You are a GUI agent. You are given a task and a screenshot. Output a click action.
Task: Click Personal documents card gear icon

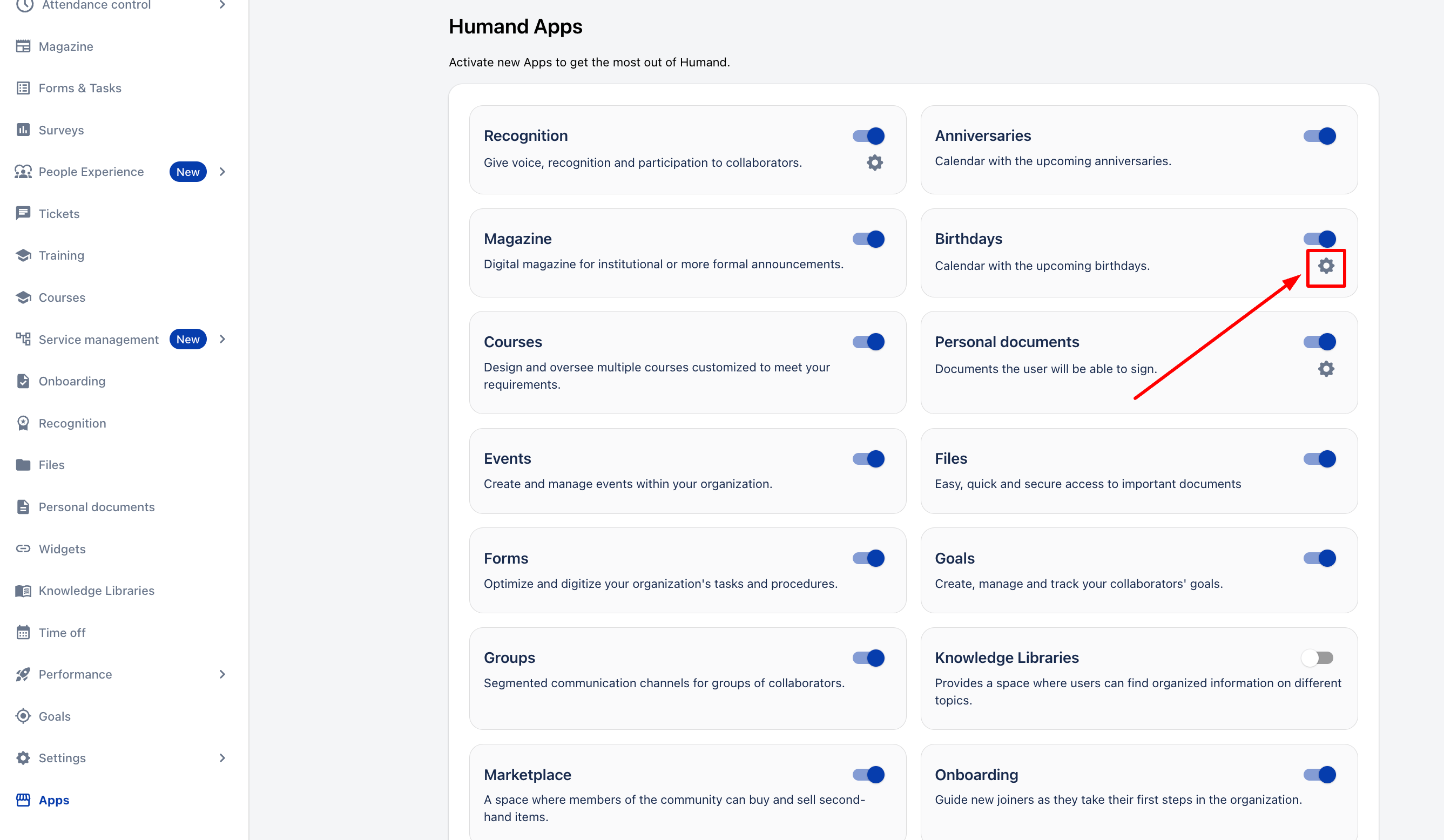(x=1326, y=368)
